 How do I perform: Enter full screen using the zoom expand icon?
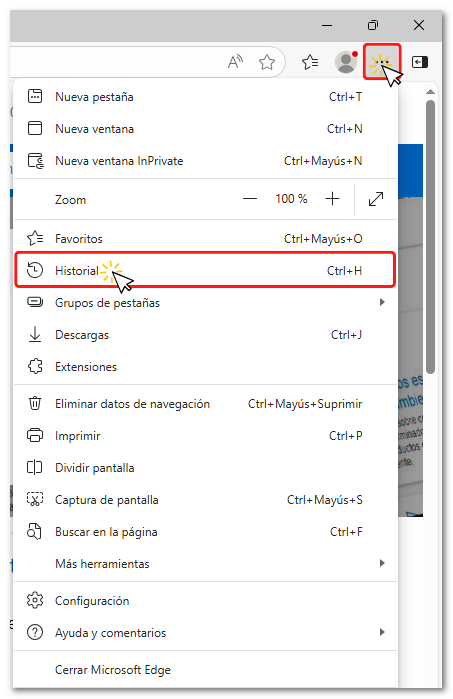pos(376,199)
